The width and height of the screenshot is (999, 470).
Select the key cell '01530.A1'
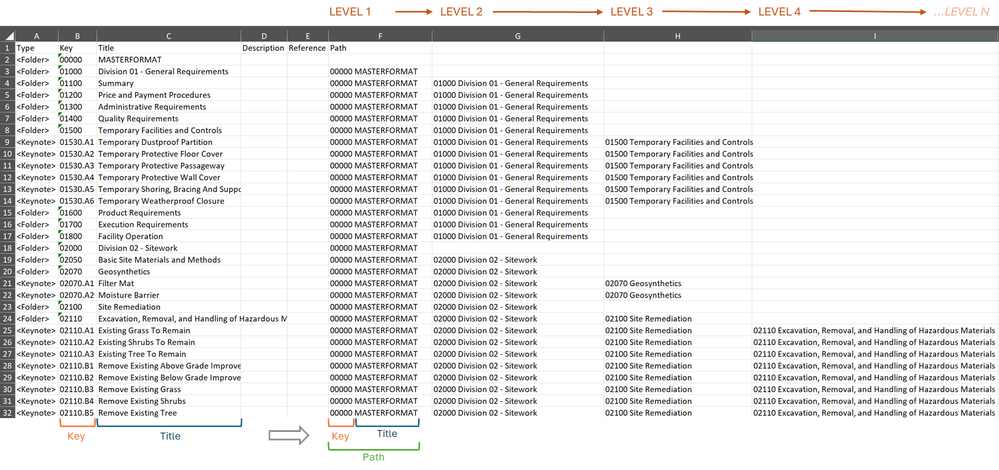point(77,142)
